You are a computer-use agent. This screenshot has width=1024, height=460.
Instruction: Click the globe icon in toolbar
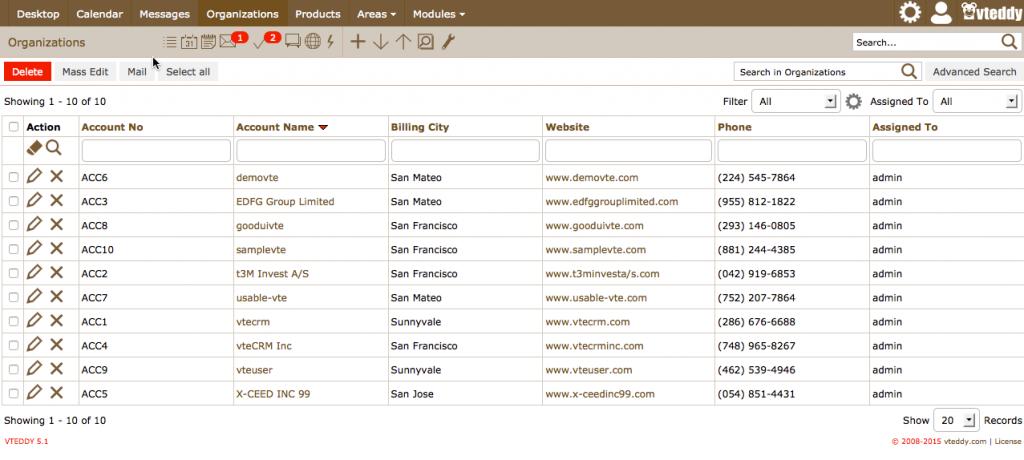(x=313, y=42)
